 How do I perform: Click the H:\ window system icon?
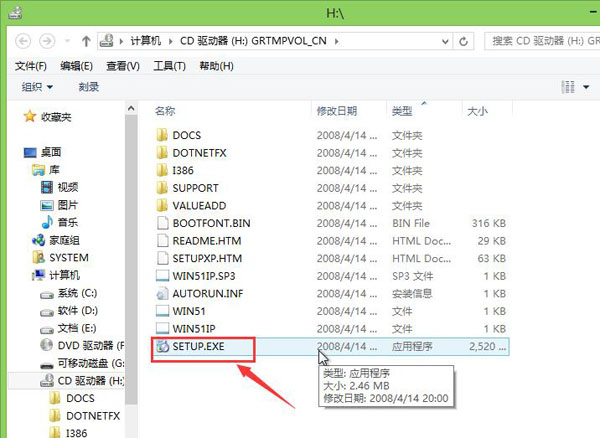(x=15, y=13)
